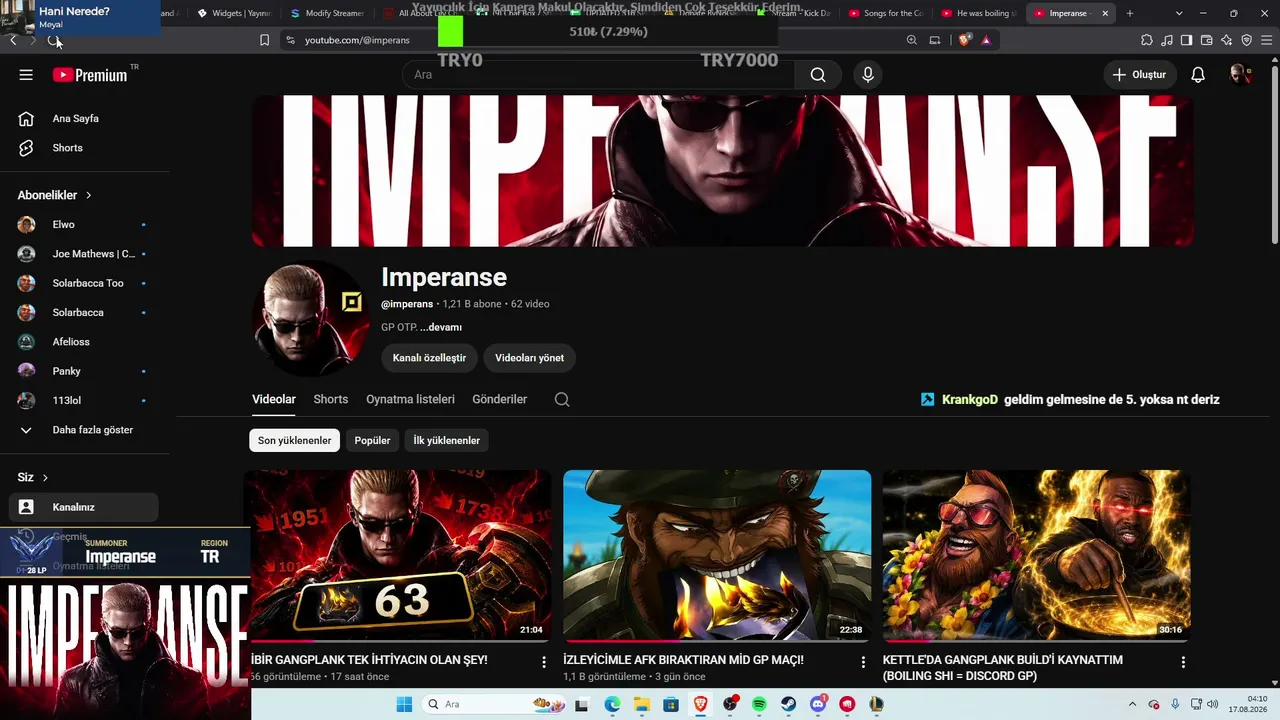Open Discord from the taskbar
The image size is (1280, 720).
point(818,704)
